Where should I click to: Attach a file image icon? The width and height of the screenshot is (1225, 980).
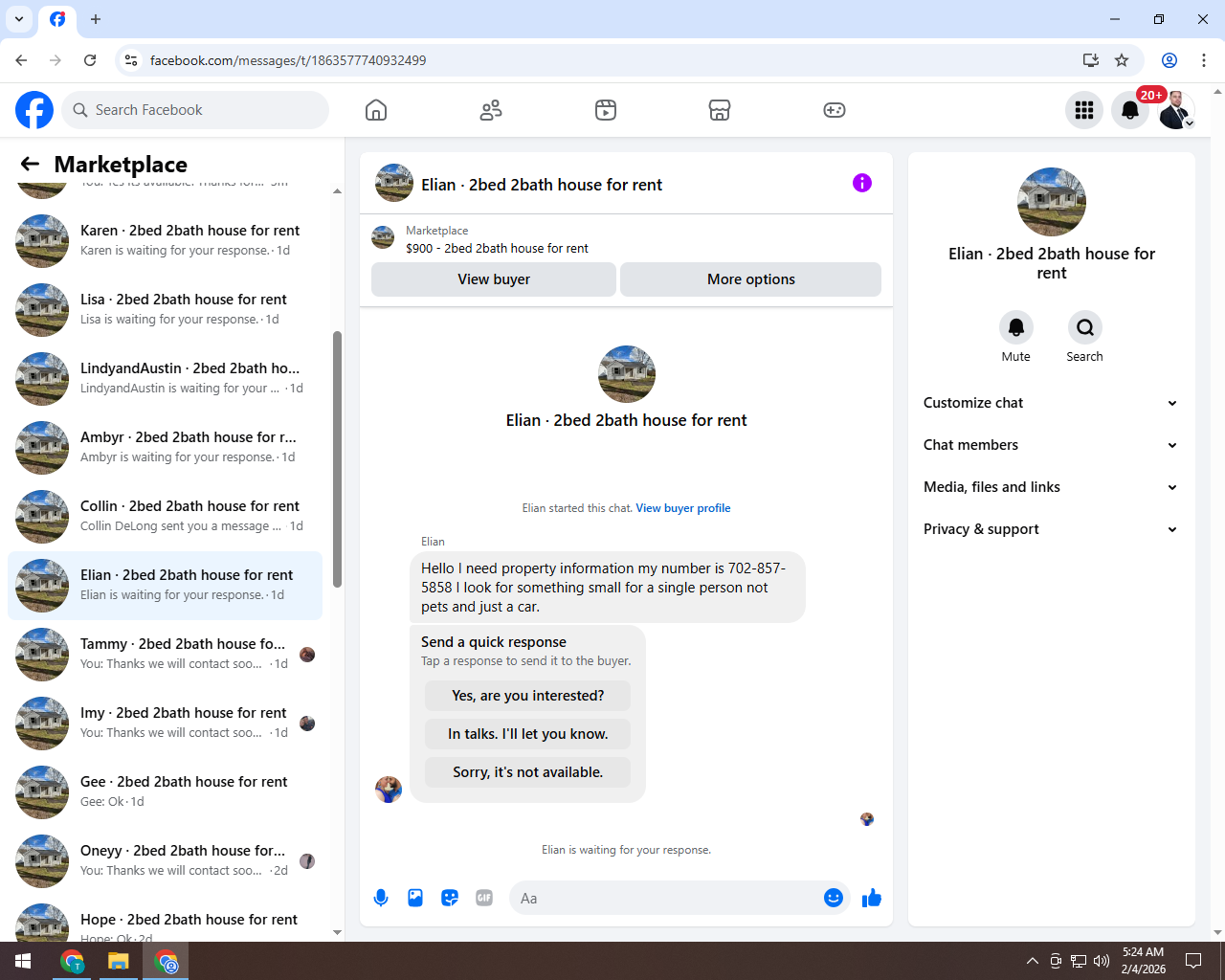pyautogui.click(x=415, y=898)
